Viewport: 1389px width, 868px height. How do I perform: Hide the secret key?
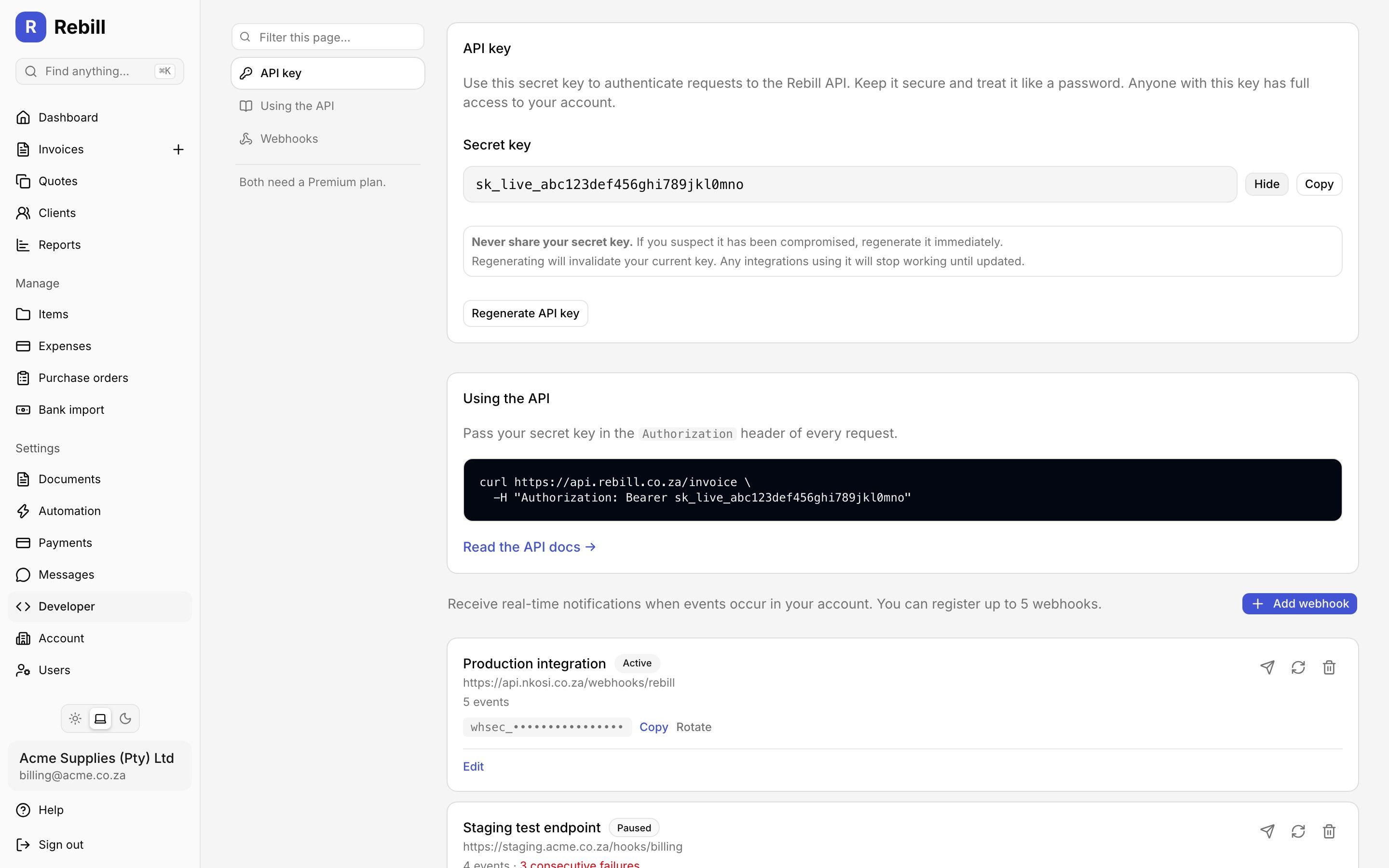point(1266,184)
